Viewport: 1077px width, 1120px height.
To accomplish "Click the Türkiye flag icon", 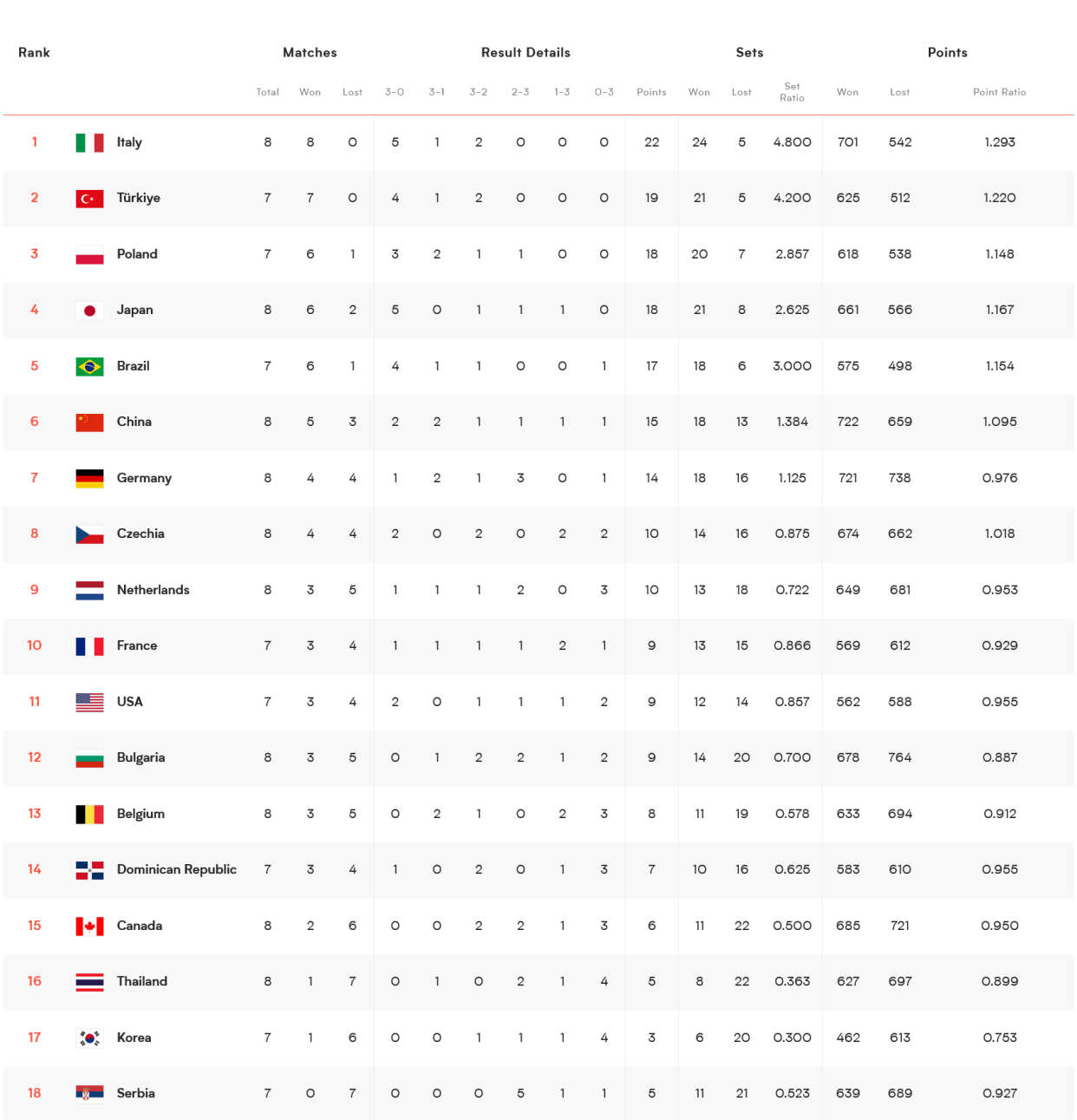I will [x=89, y=199].
